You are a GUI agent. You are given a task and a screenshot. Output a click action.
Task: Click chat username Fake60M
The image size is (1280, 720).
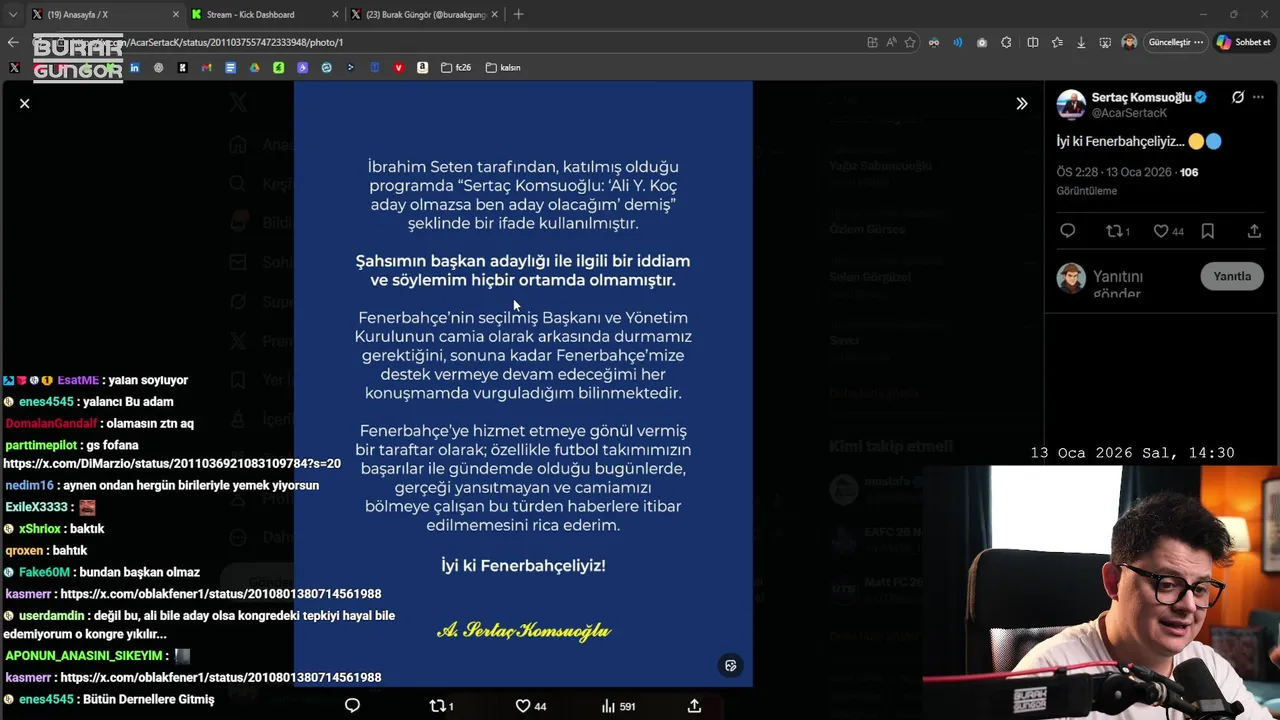point(44,572)
